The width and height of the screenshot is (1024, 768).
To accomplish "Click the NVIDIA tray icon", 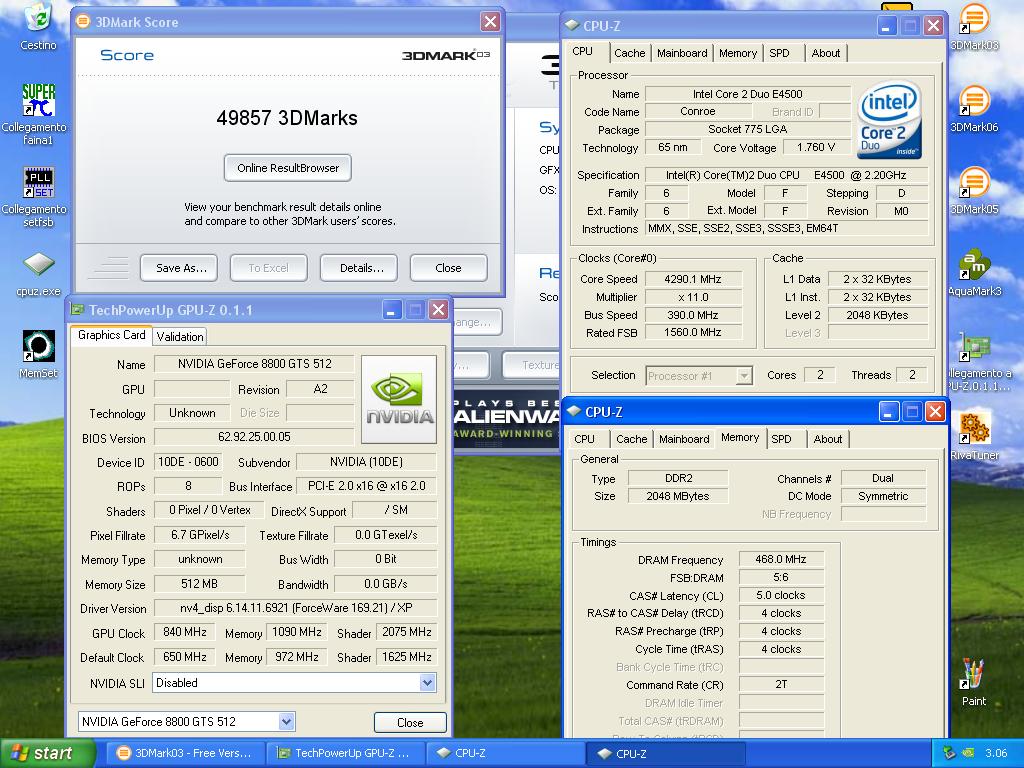I will (x=969, y=753).
